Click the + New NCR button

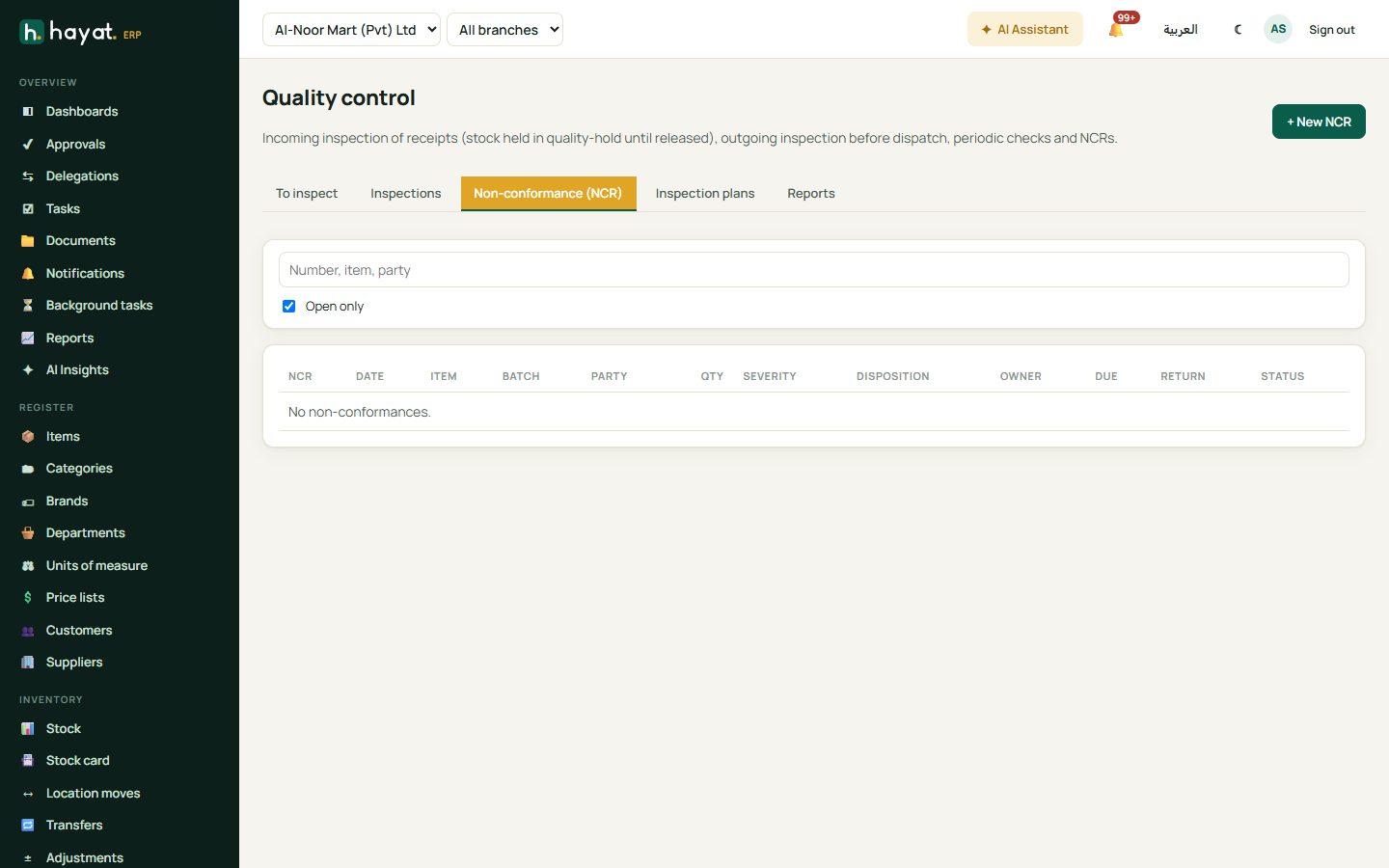[x=1319, y=122]
